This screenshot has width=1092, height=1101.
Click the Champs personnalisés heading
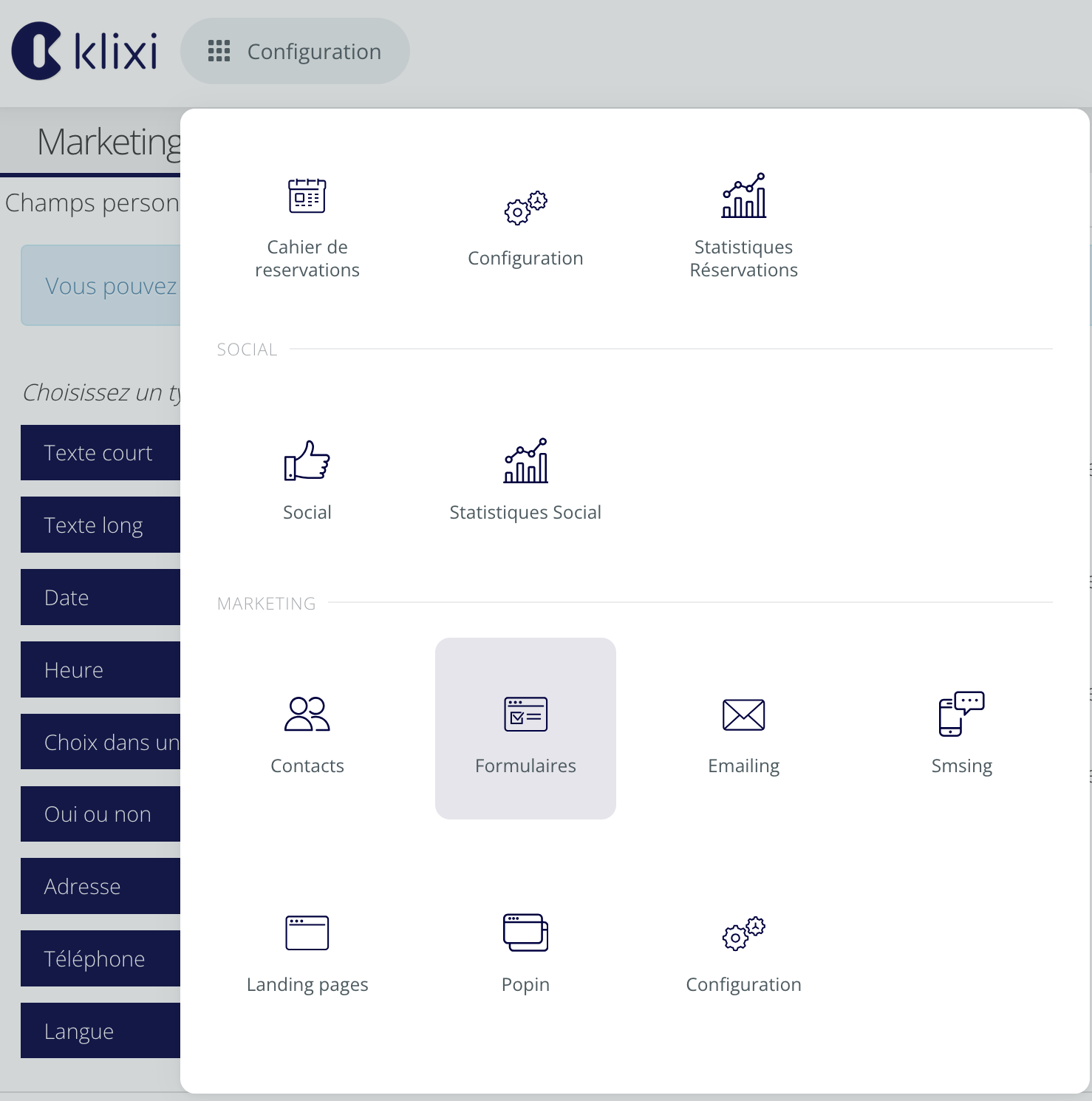92,202
